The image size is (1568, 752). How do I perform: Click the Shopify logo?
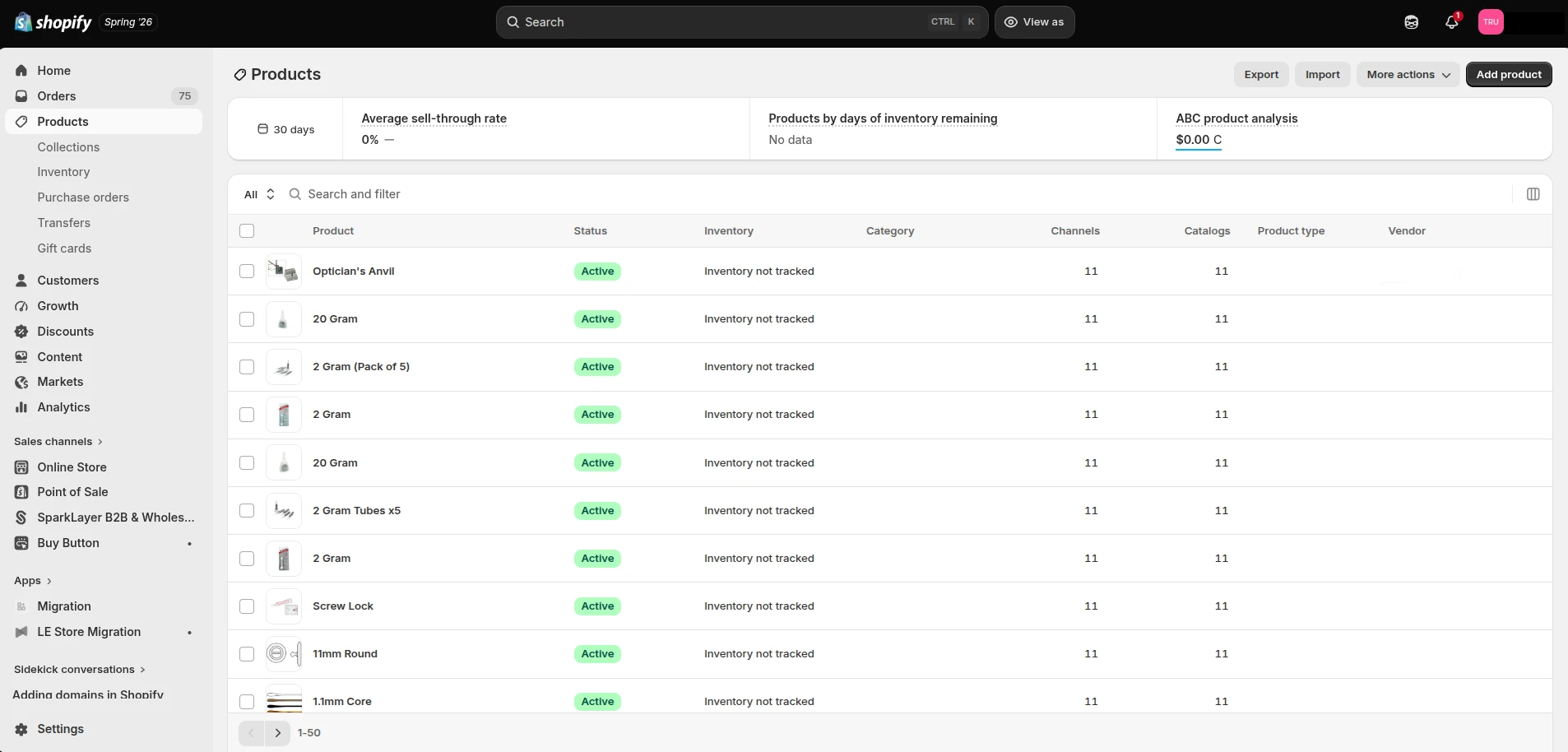pyautogui.click(x=53, y=22)
